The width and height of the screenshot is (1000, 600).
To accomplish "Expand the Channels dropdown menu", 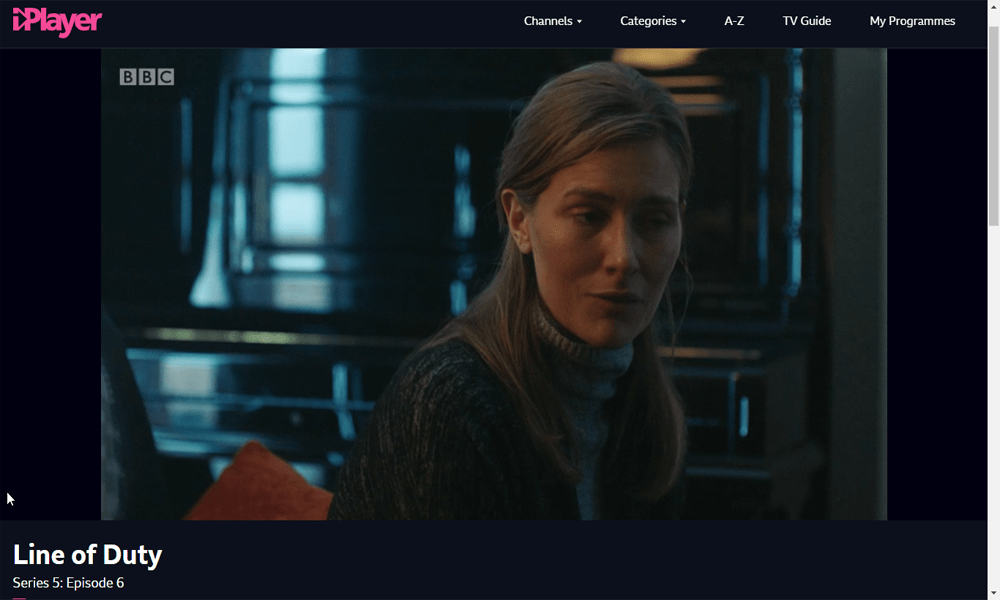I will 552,21.
